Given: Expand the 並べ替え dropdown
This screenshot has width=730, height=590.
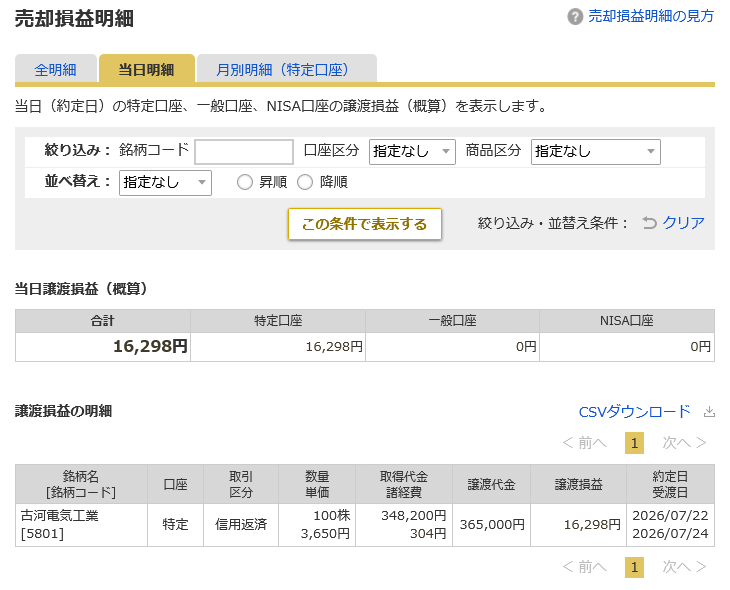Looking at the screenshot, I should pos(165,183).
